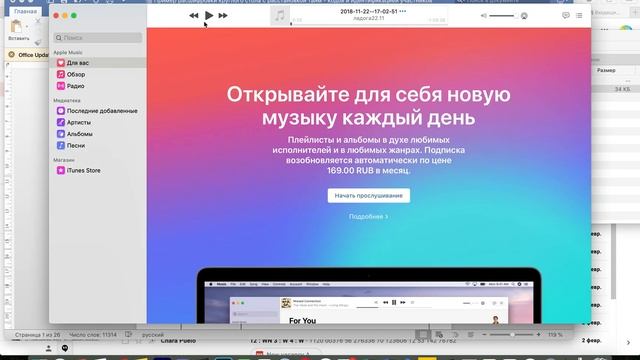
Task: Click Word's zoom percentage "119 %"
Action: [555, 335]
